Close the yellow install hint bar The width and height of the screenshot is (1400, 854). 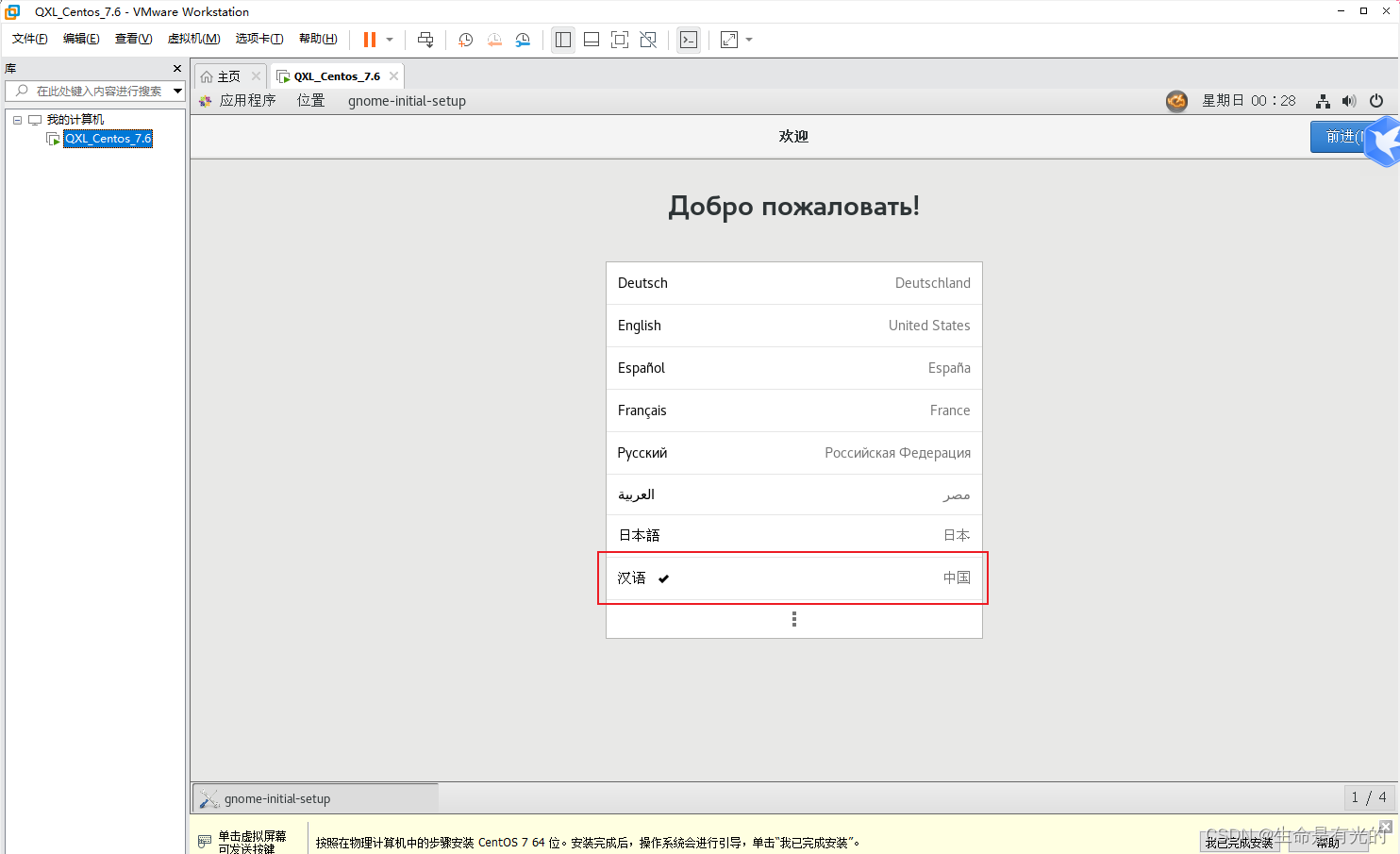[x=1386, y=827]
